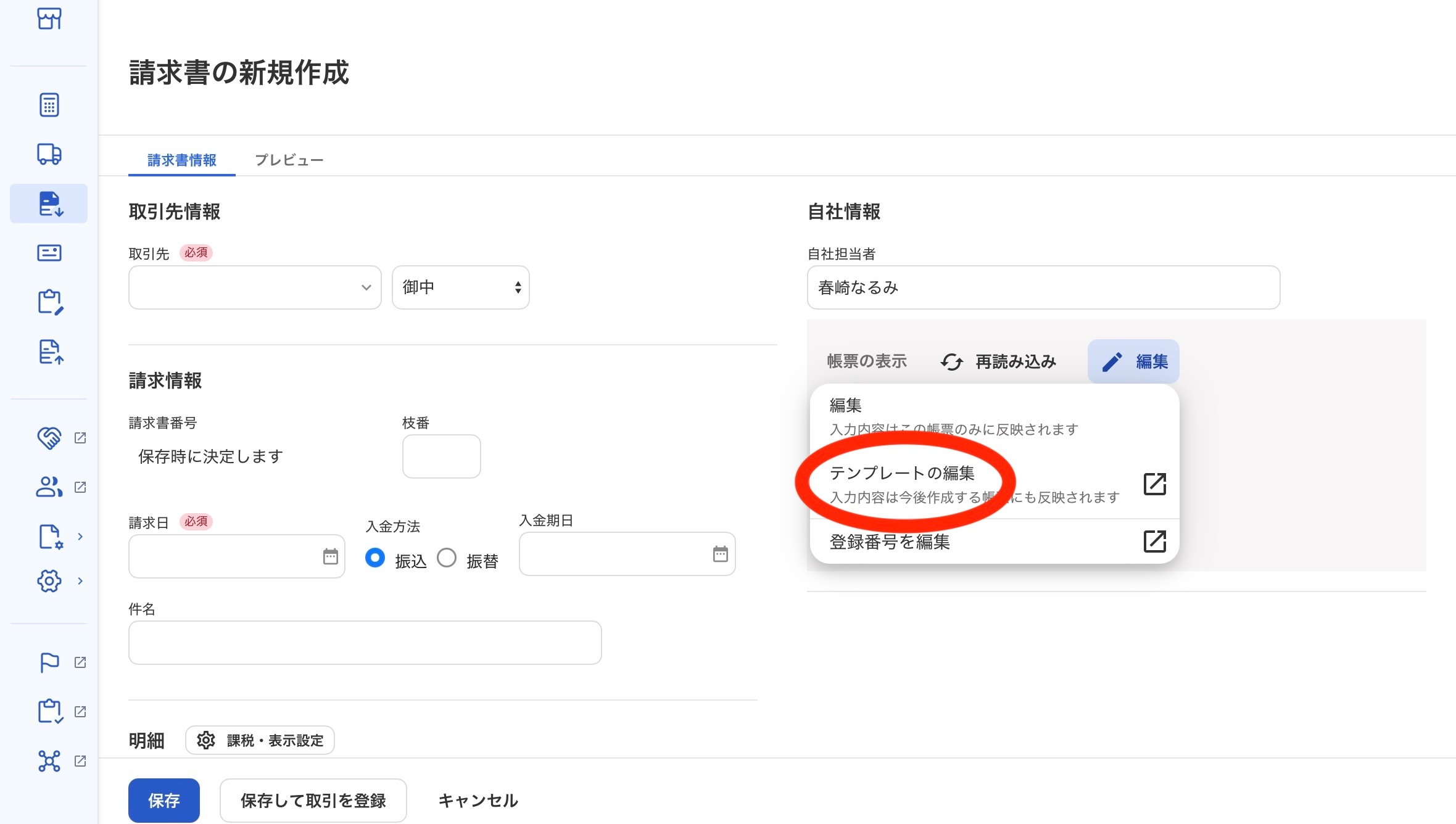Click the 再読み込み reload icon

coord(952,361)
